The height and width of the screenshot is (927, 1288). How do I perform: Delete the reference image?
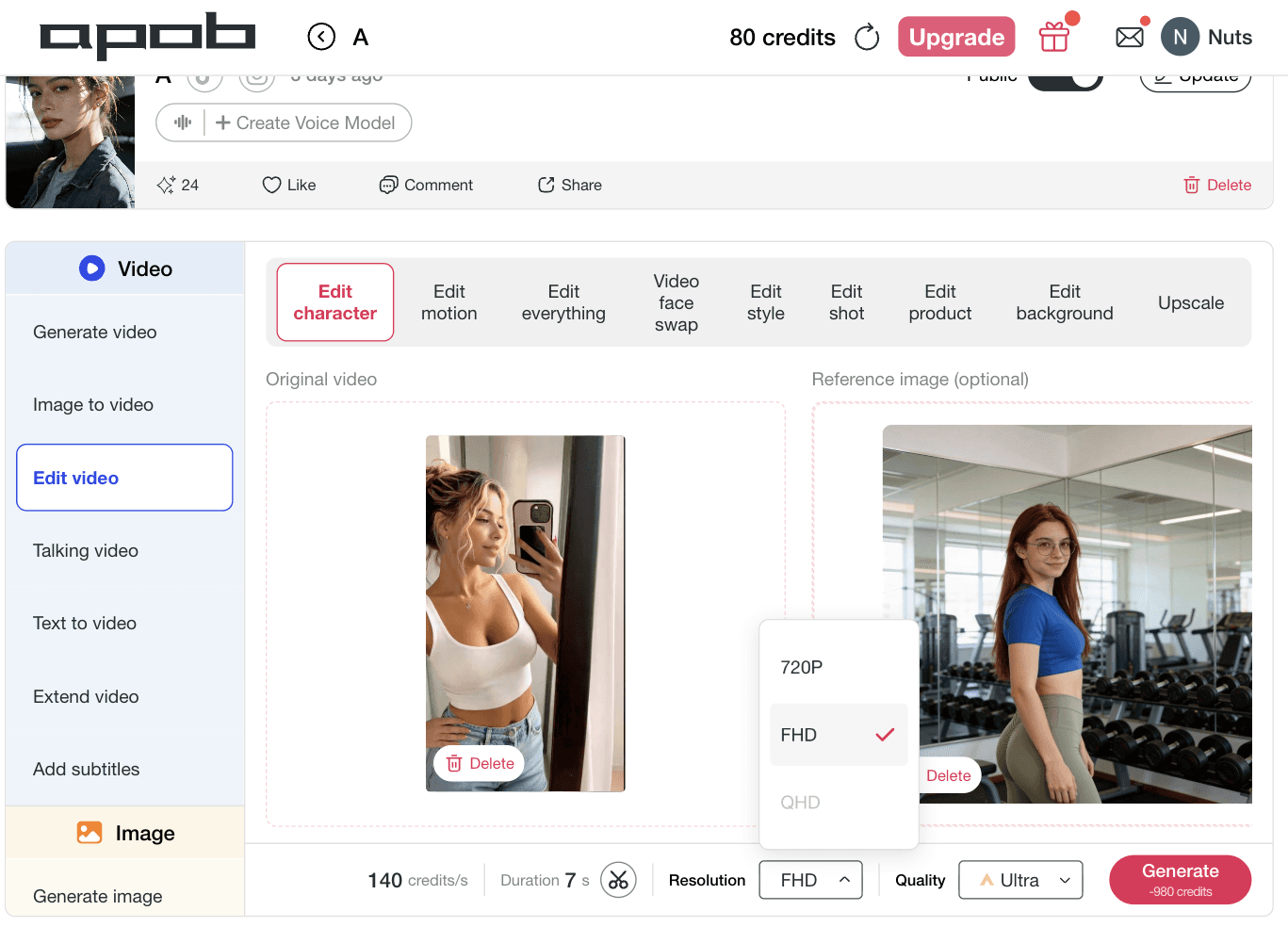[948, 775]
